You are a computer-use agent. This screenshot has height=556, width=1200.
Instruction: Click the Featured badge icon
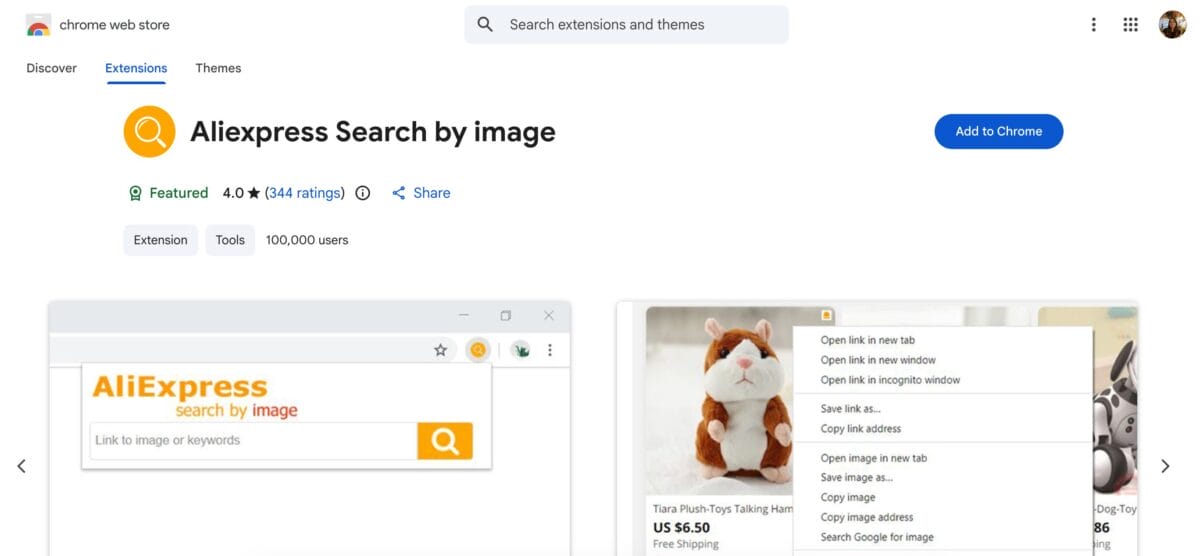pos(136,193)
